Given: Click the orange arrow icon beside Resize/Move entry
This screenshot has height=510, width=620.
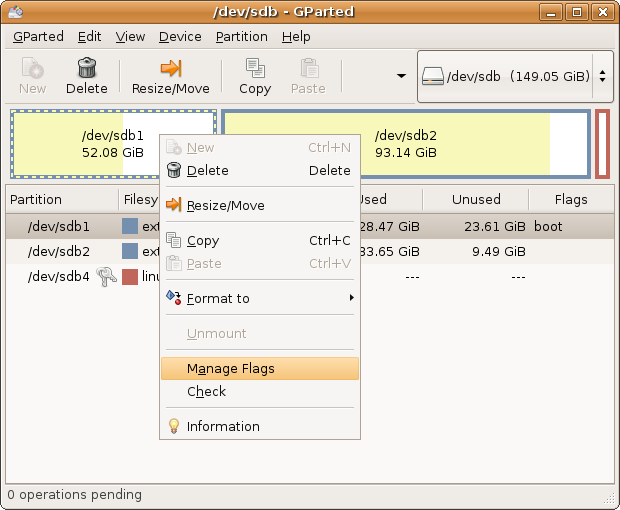Looking at the screenshot, I should coord(174,205).
